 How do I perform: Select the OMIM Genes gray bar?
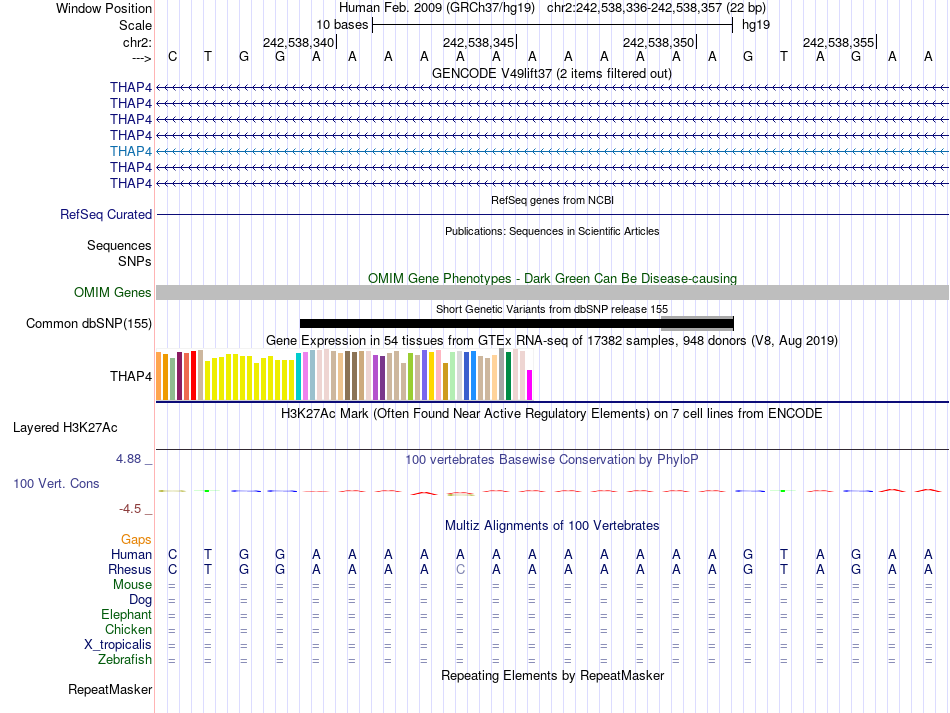(x=552, y=293)
